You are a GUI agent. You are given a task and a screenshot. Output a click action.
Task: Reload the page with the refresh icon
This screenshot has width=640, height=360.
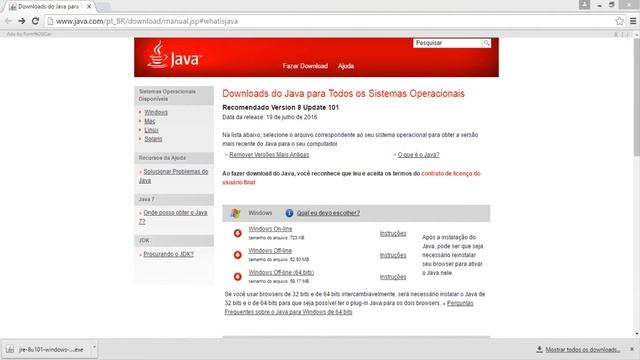[x=36, y=21]
